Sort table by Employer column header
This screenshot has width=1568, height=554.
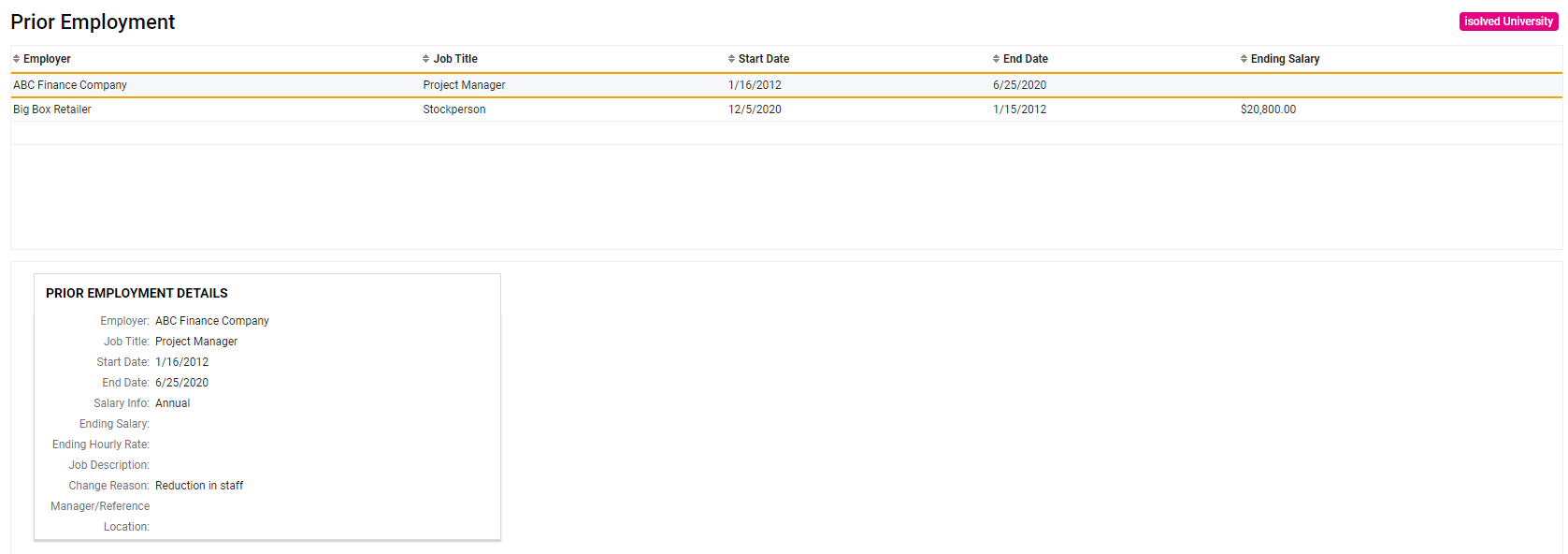pos(47,59)
